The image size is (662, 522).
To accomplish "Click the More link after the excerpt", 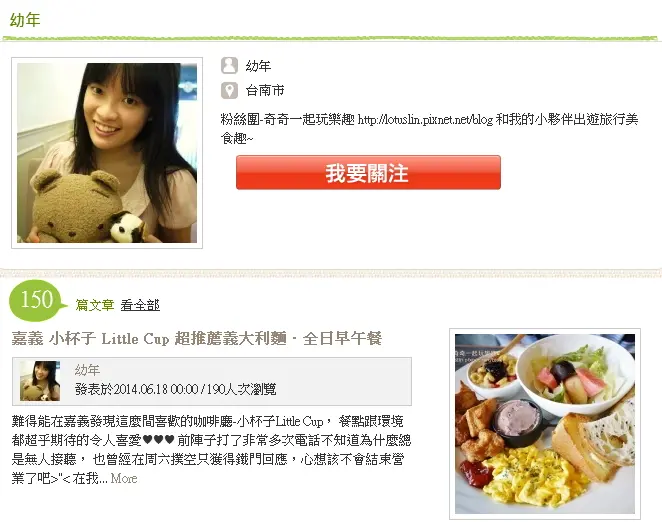I will 124,478.
